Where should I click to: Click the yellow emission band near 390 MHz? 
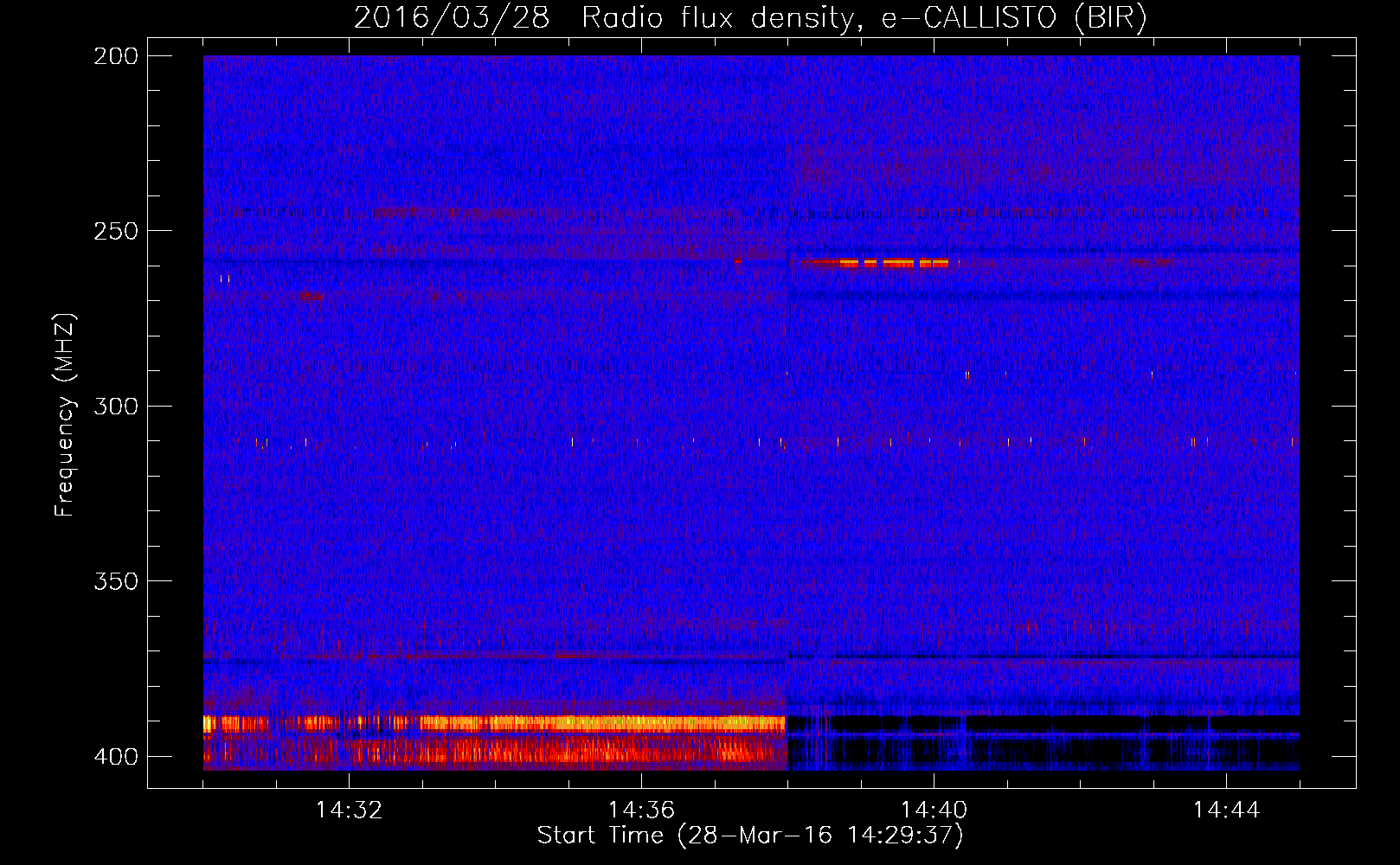point(494,724)
